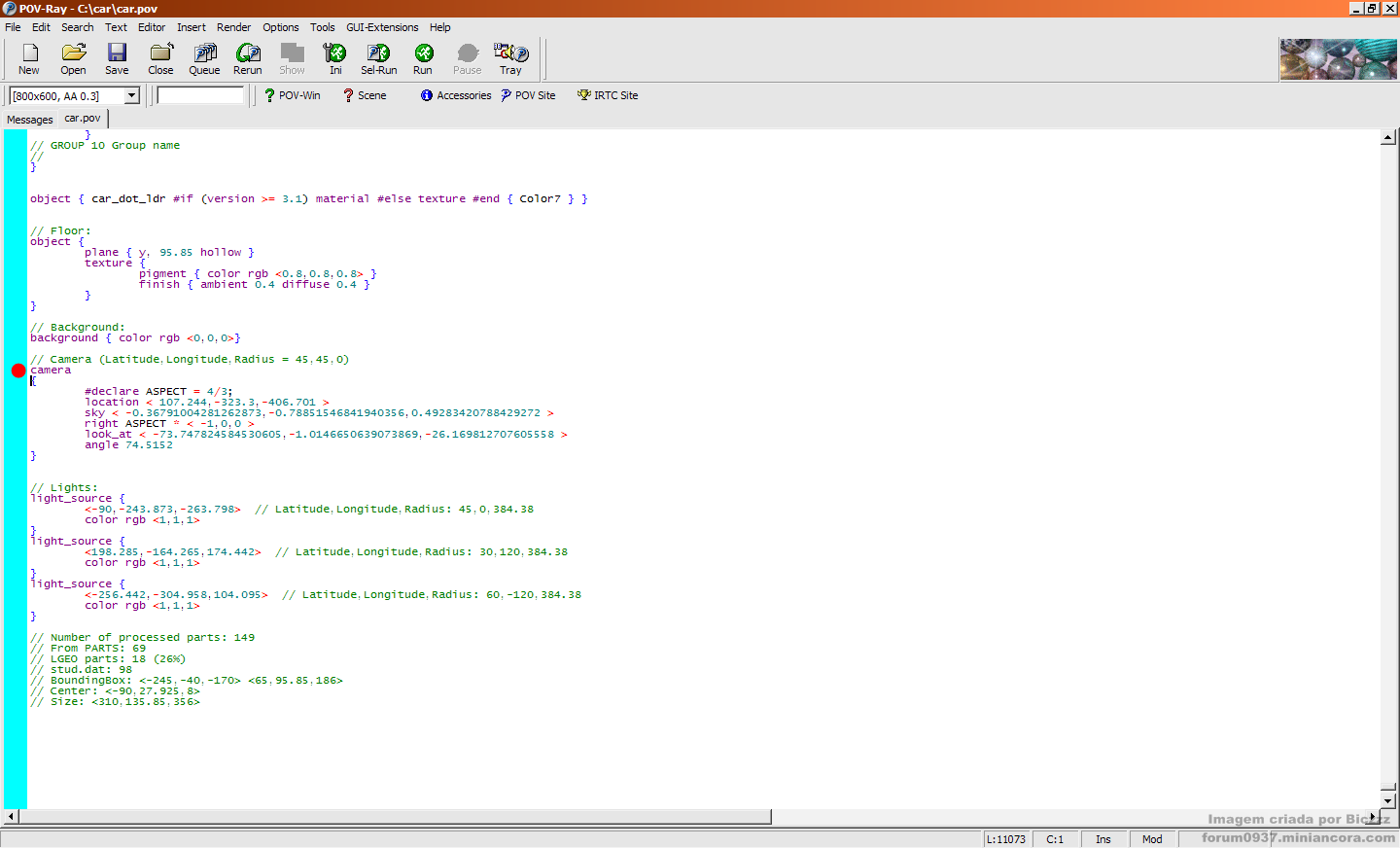
Task: Click the 'Ins' indicator in status bar
Action: 1103,839
